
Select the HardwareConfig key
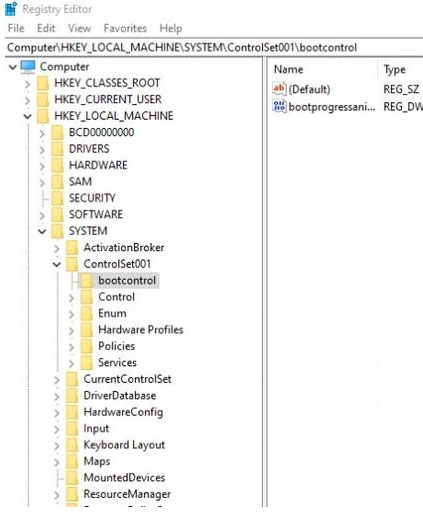[x=123, y=412]
